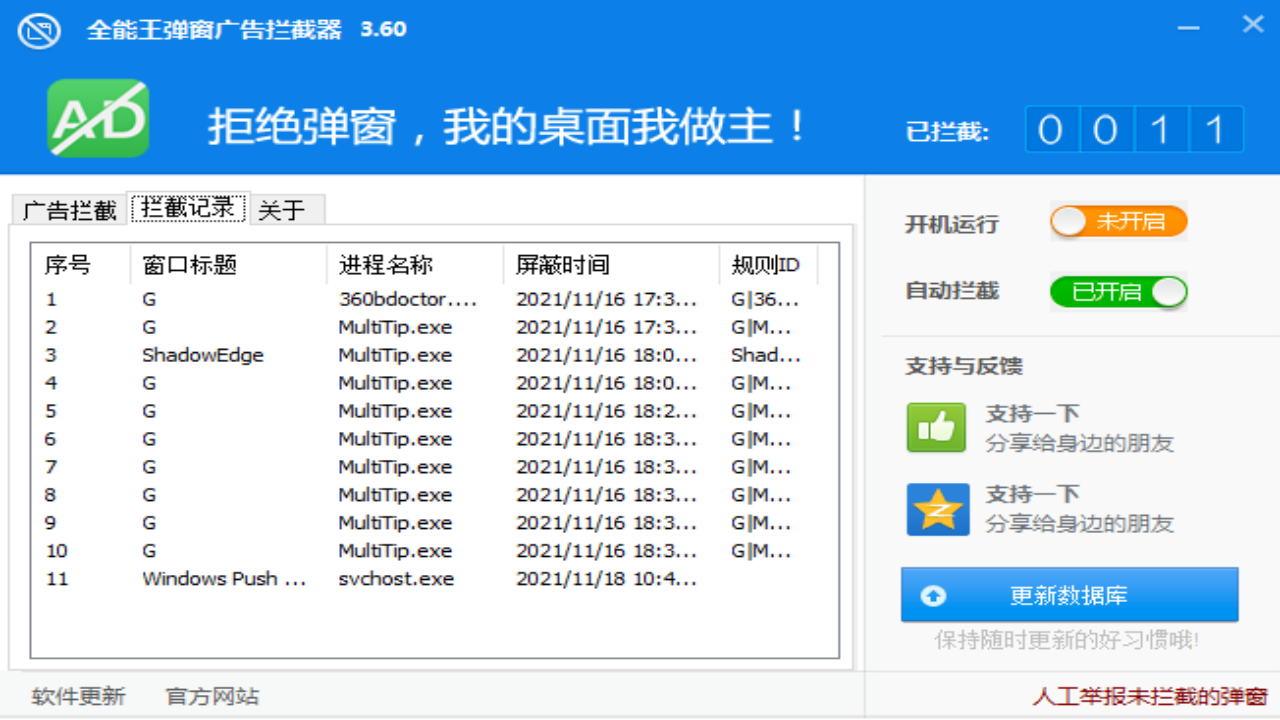1280x720 pixels.
Task: Click the no-popup blocker icon in title bar
Action: tap(40, 29)
